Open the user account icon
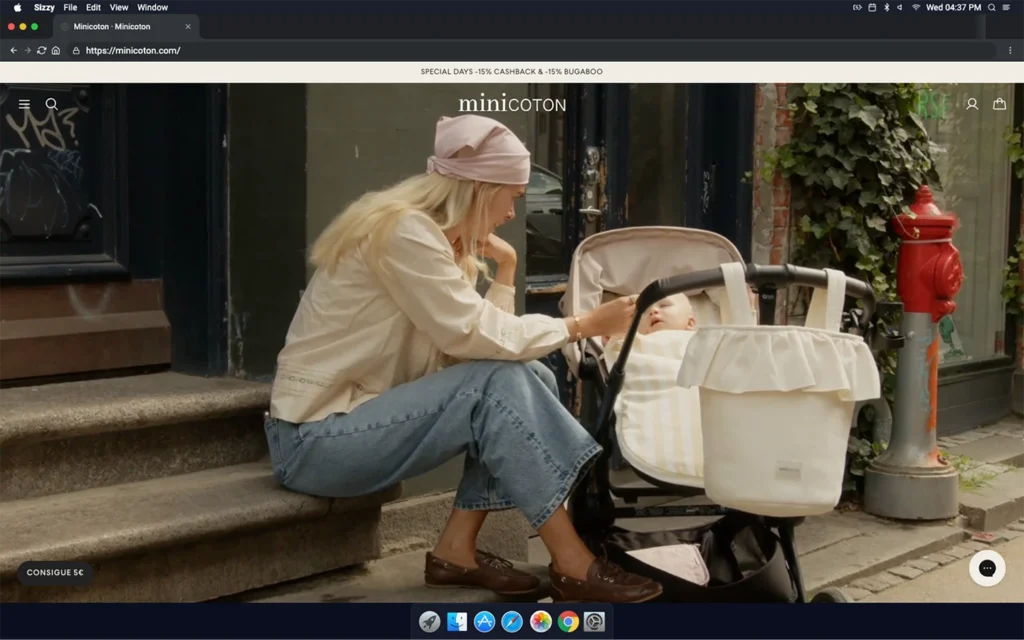This screenshot has height=640, width=1024. click(971, 104)
